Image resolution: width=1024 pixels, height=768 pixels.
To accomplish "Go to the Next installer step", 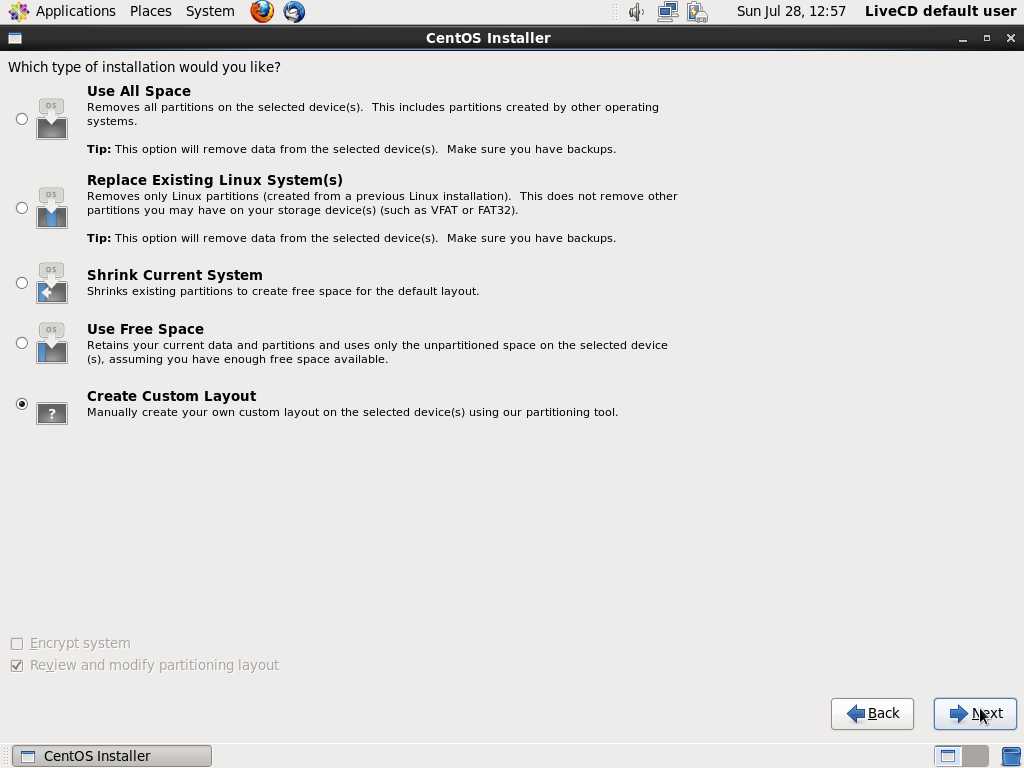I will (x=975, y=714).
